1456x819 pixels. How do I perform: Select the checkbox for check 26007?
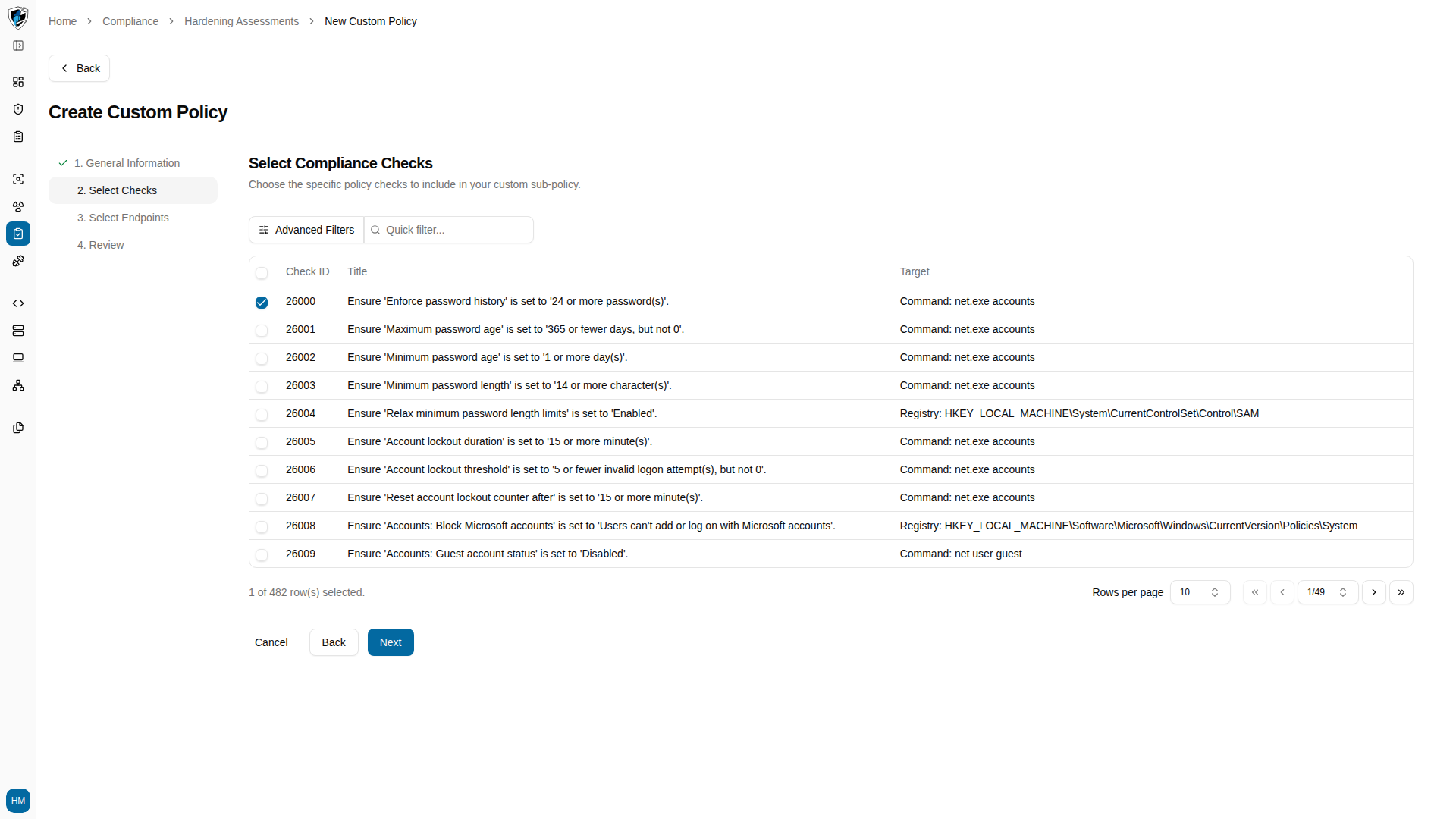point(262,499)
